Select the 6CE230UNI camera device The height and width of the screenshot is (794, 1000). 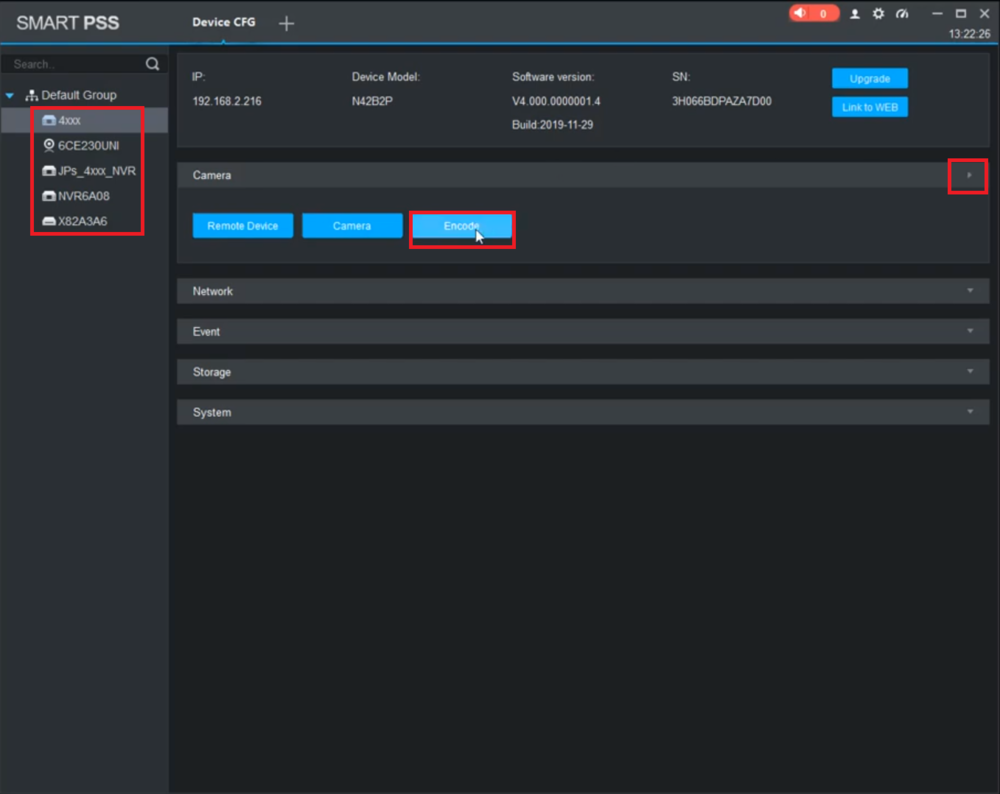click(87, 145)
